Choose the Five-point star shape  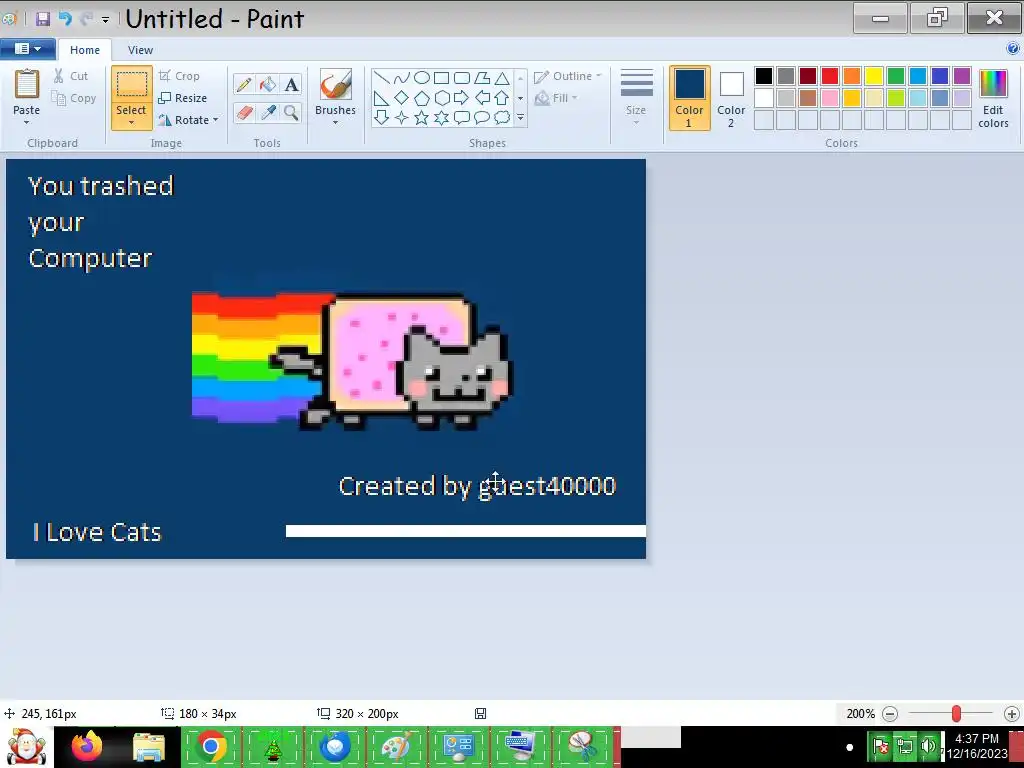tap(422, 118)
